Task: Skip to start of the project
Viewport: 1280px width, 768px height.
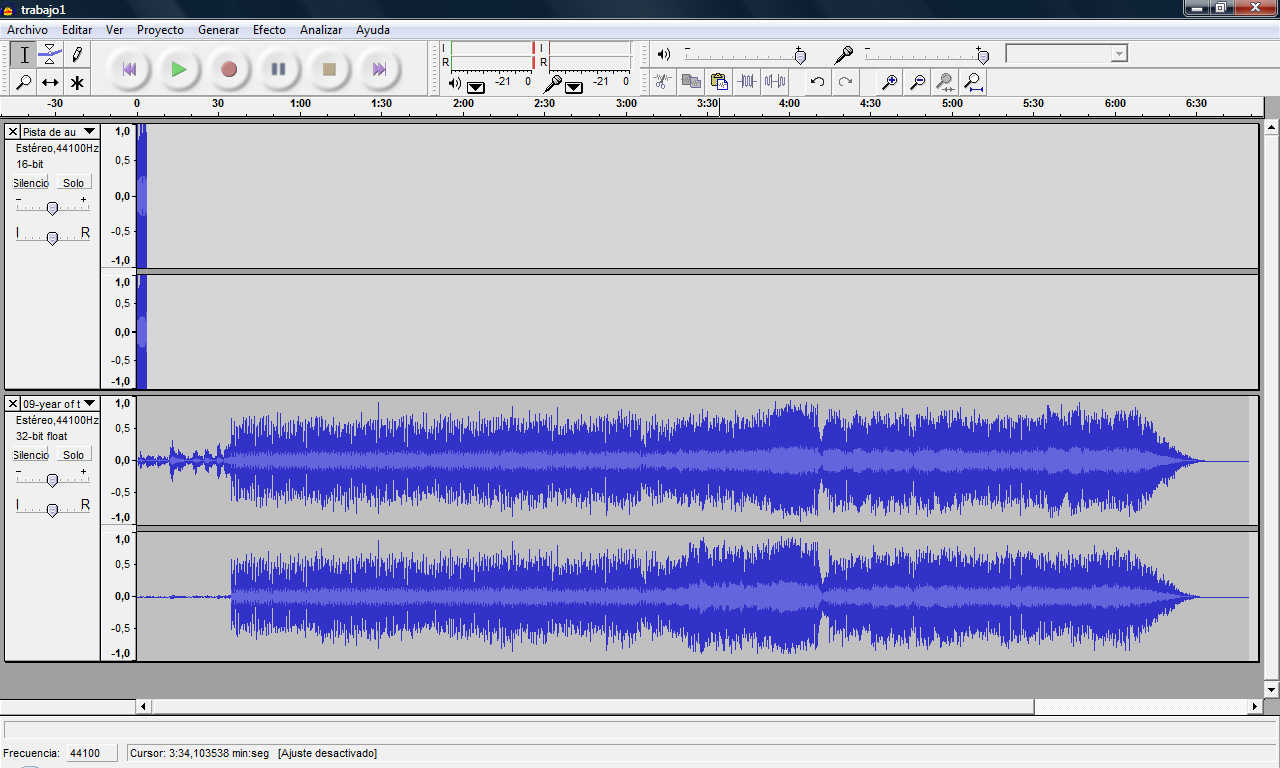Action: tap(129, 69)
